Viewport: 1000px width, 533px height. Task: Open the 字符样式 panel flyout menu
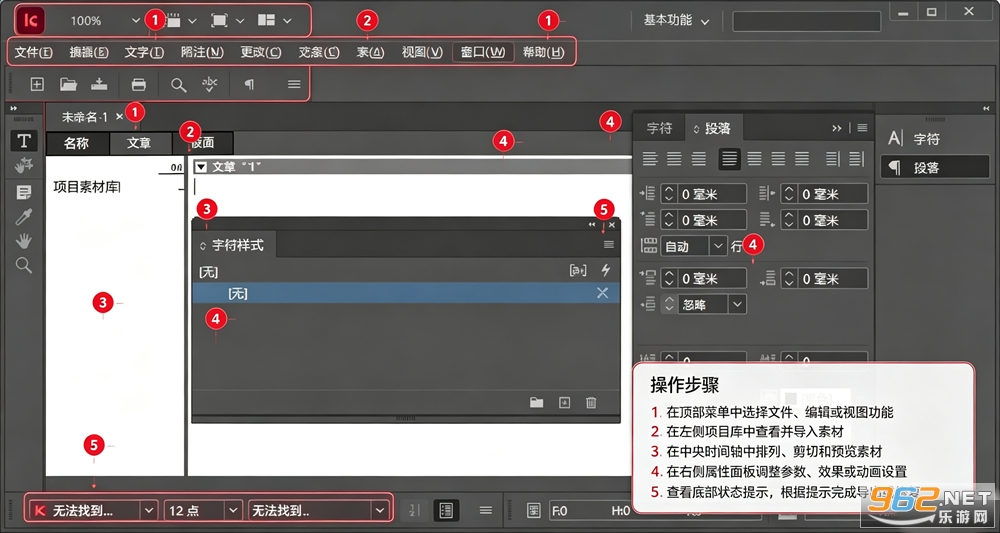tap(609, 245)
